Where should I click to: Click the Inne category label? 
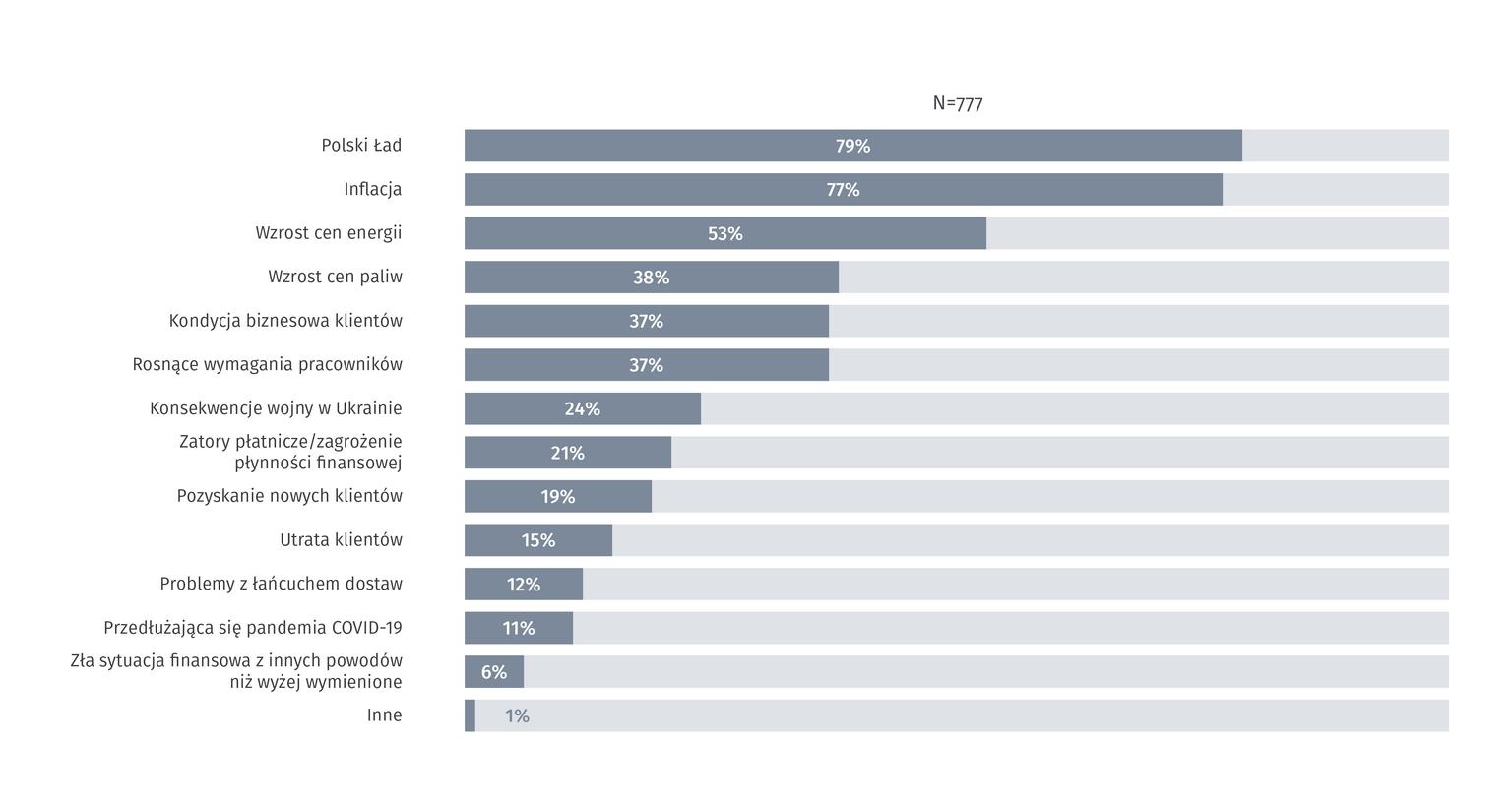coord(384,715)
